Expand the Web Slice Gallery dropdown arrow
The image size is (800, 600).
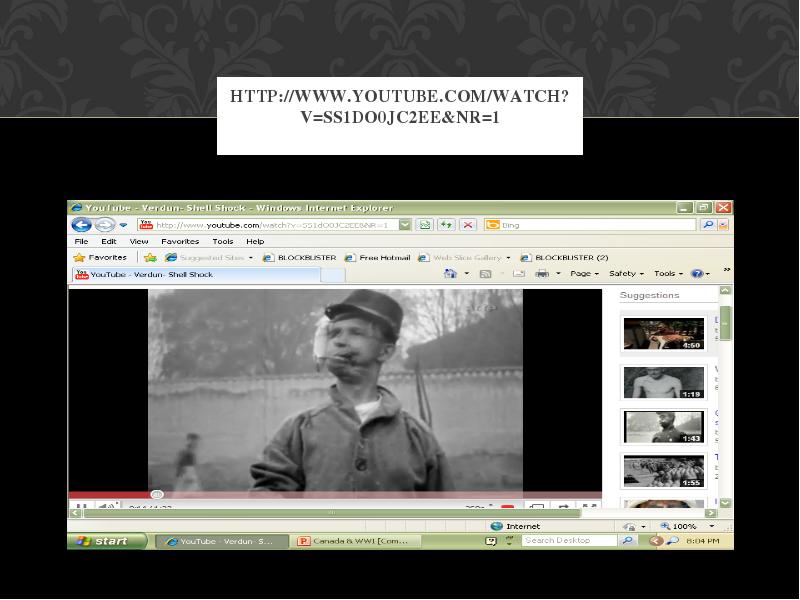(508, 258)
